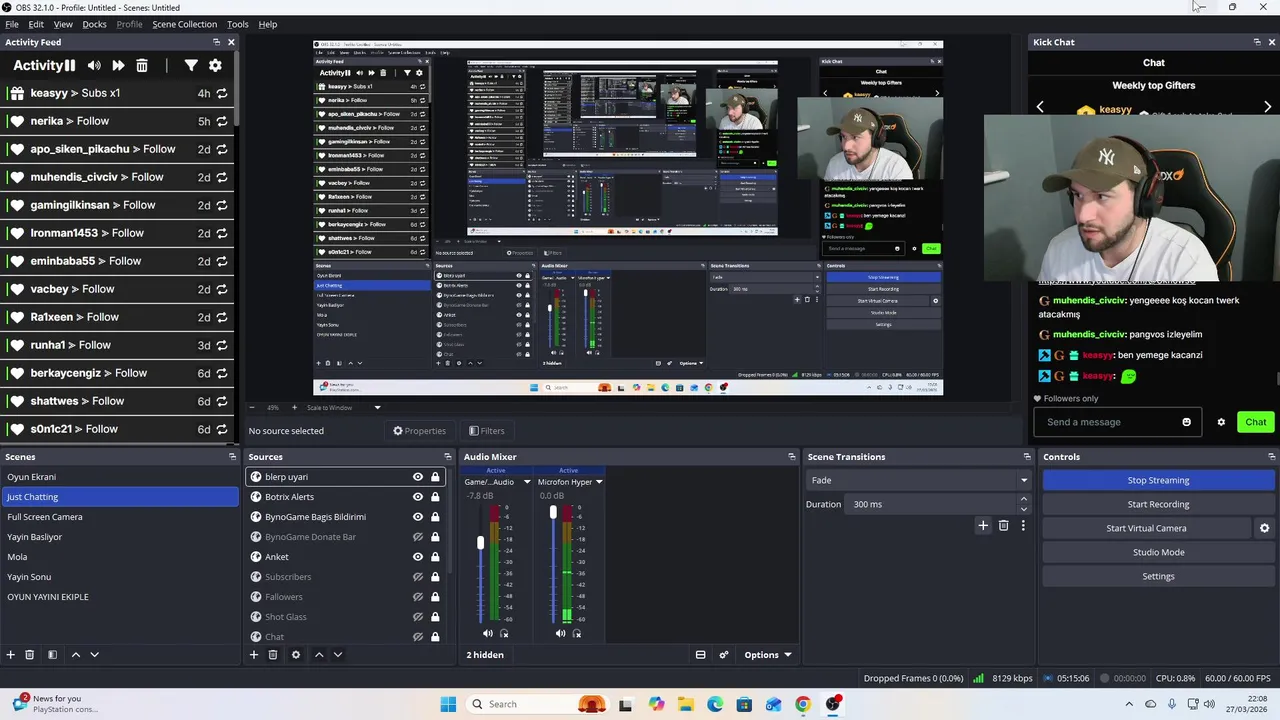Open the activity feed filter
This screenshot has width=1280, height=720.
pos(190,65)
